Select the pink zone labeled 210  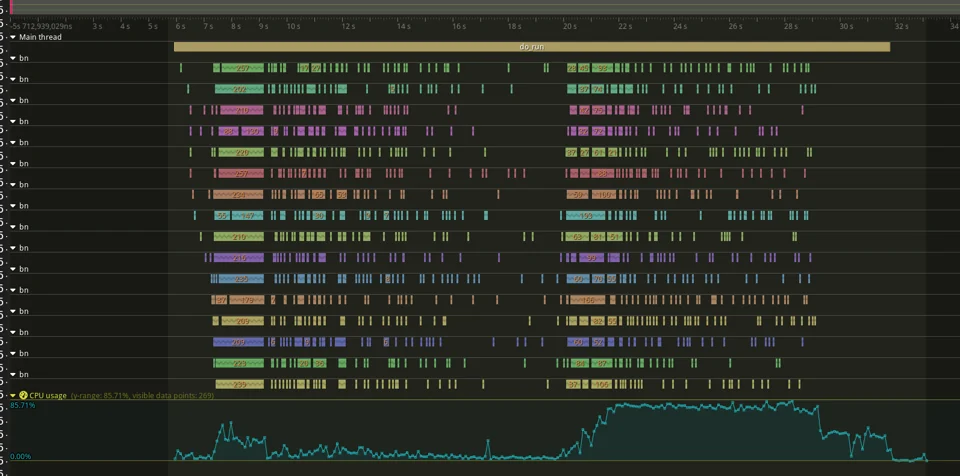[242, 110]
